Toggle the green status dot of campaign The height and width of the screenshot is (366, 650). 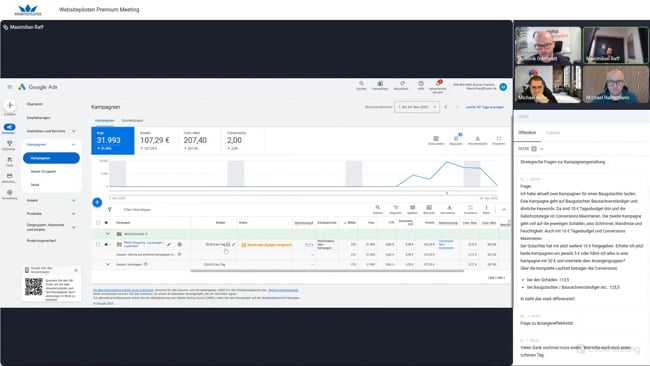107,245
